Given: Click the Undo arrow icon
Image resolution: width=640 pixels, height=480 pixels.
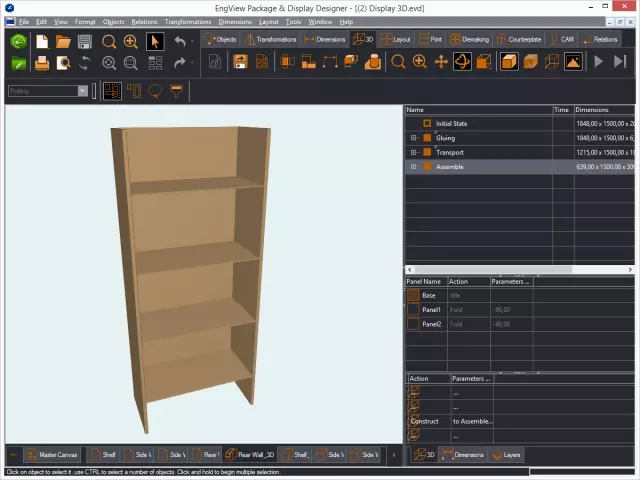Looking at the screenshot, I should [x=180, y=41].
